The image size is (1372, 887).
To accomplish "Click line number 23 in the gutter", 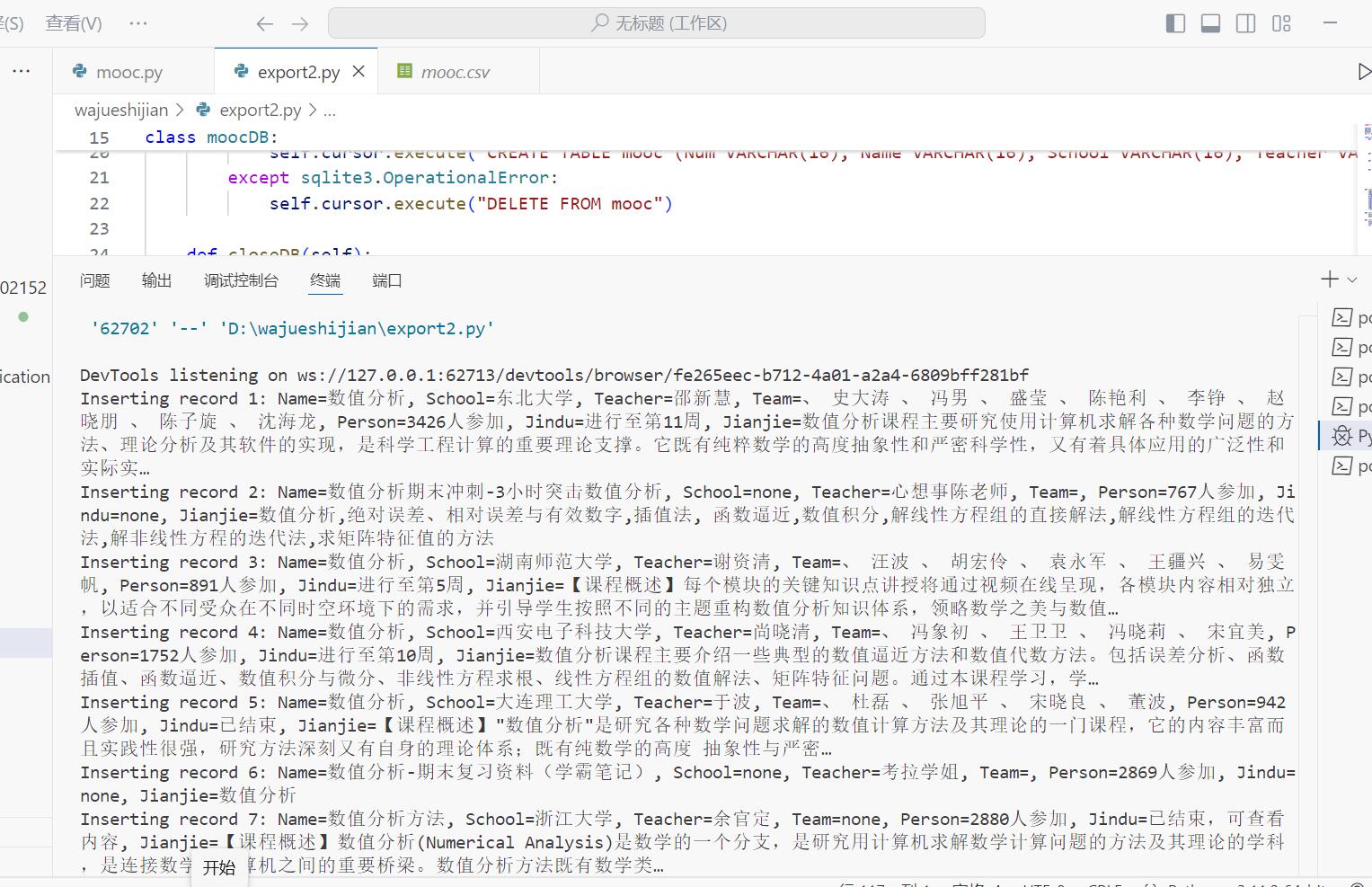I will point(99,229).
